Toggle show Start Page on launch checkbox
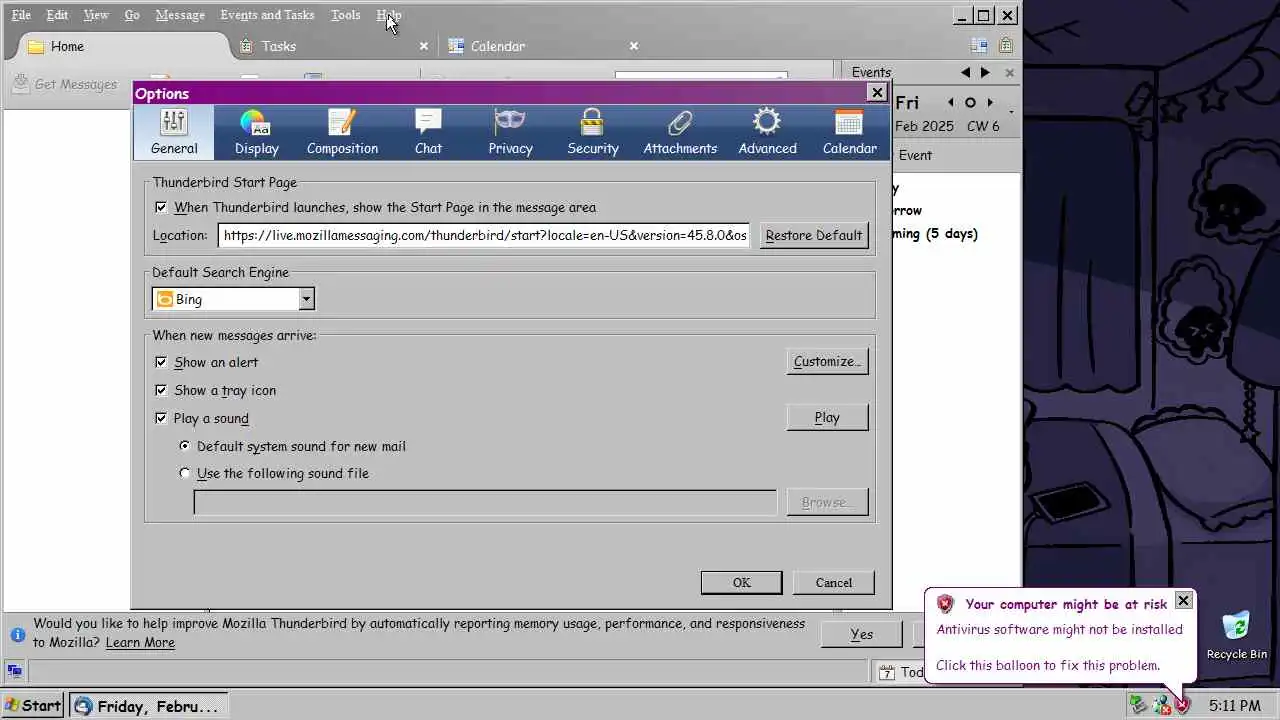This screenshot has width=1280, height=720. click(x=161, y=207)
